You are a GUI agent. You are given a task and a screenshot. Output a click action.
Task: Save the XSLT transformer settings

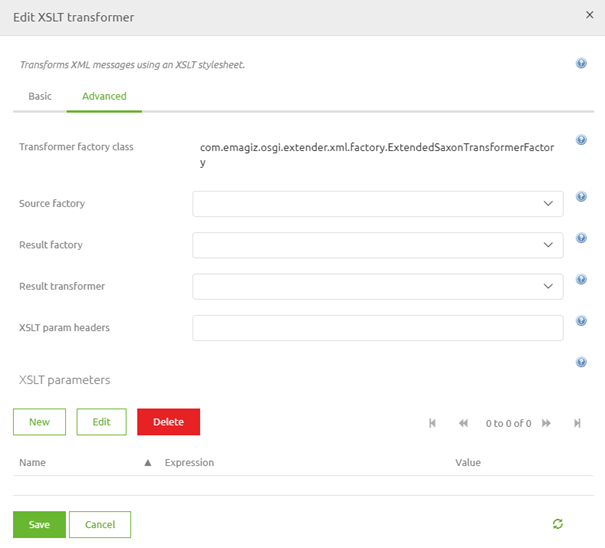coord(39,524)
